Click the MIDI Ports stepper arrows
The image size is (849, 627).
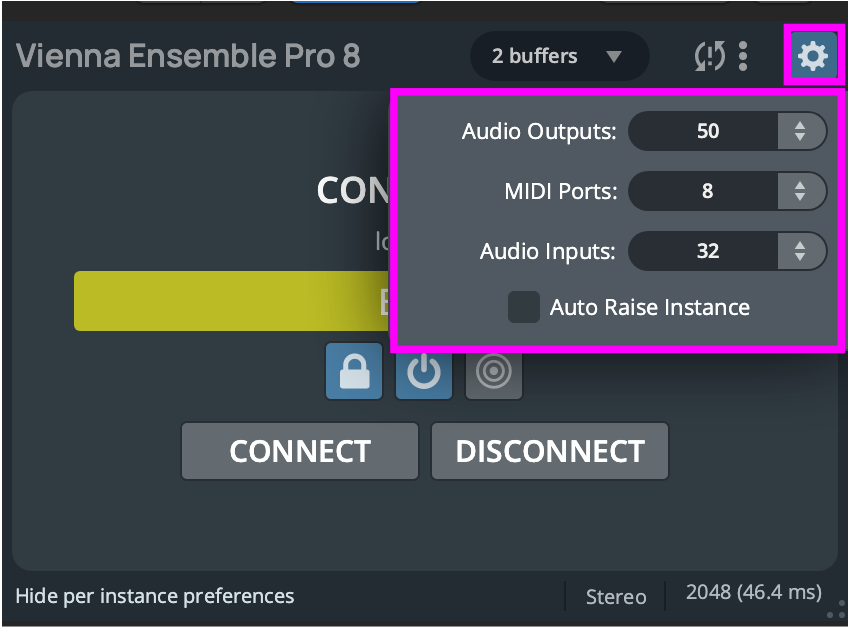[800, 191]
